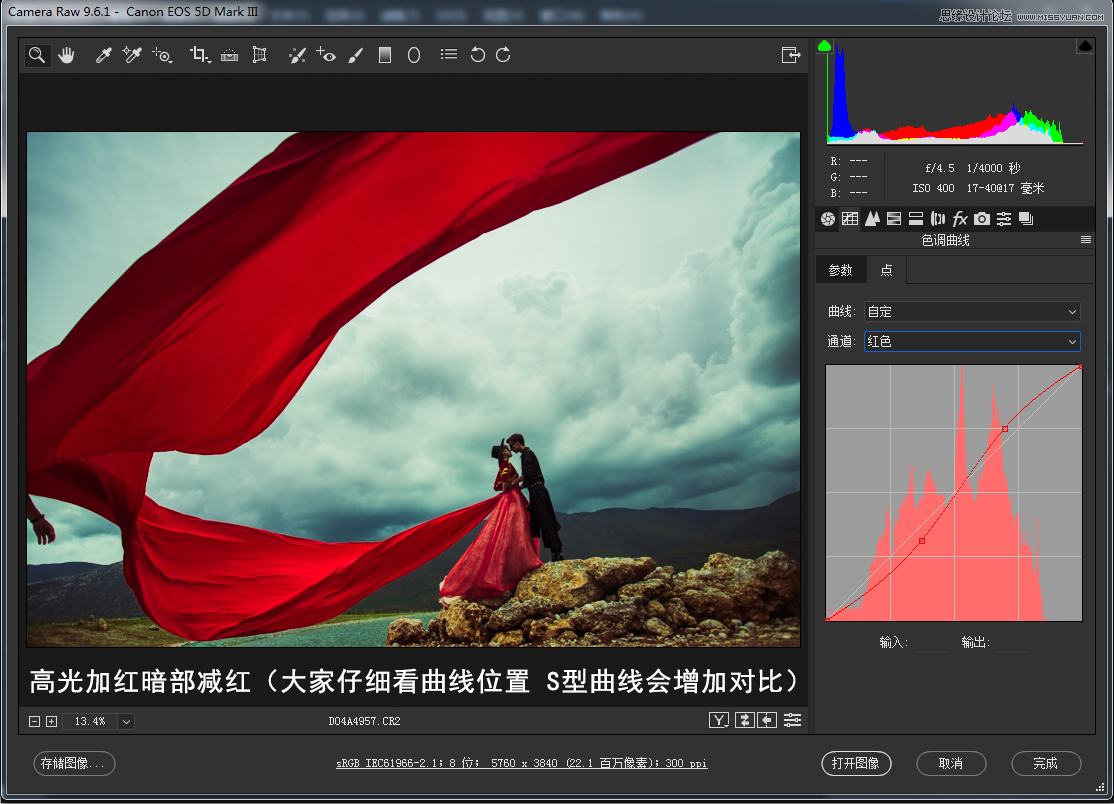Open the 通道 dropdown showing 红色

[x=972, y=342]
